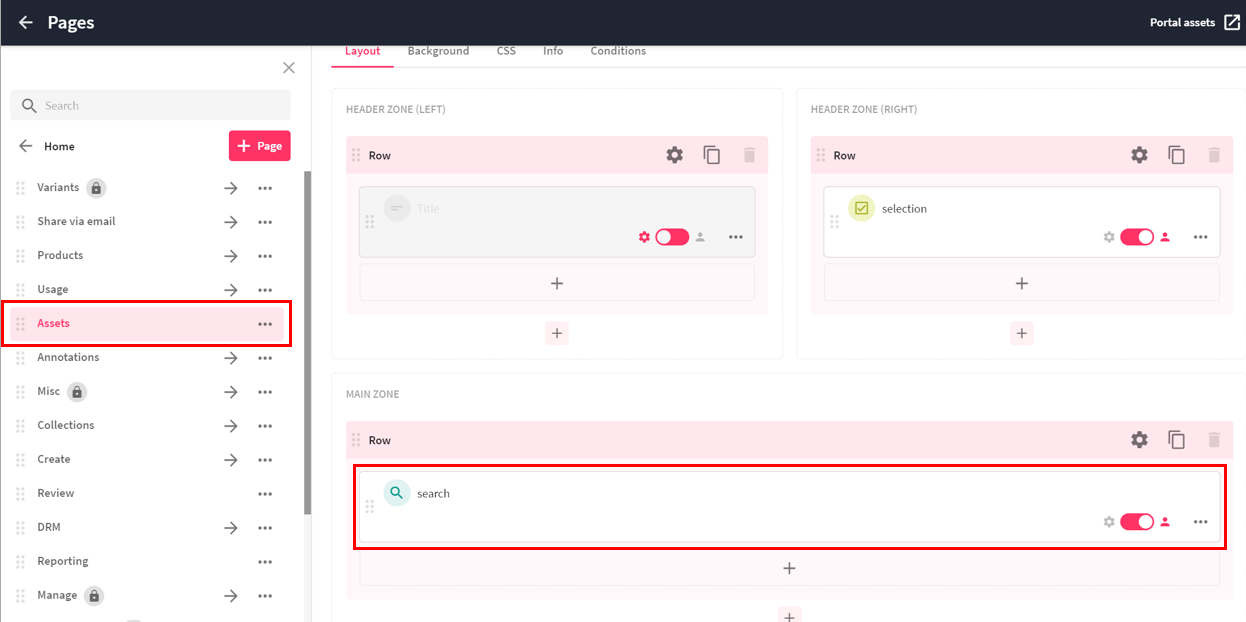This screenshot has height=622, width=1246.
Task: Open the Variants more options menu
Action: pos(265,188)
